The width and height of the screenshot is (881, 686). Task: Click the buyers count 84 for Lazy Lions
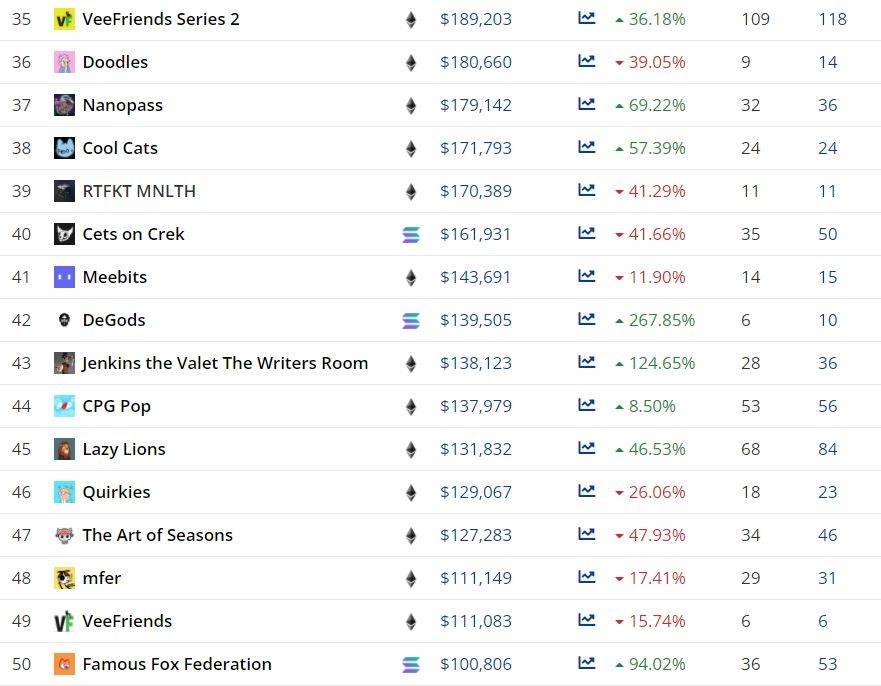point(827,449)
